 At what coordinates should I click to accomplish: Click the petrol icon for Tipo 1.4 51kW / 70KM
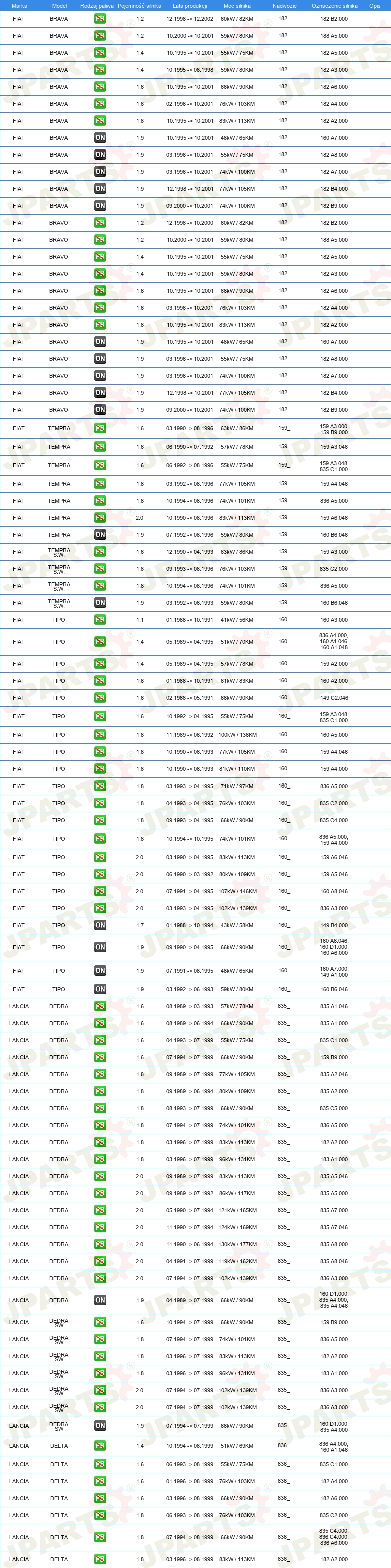pos(100,642)
